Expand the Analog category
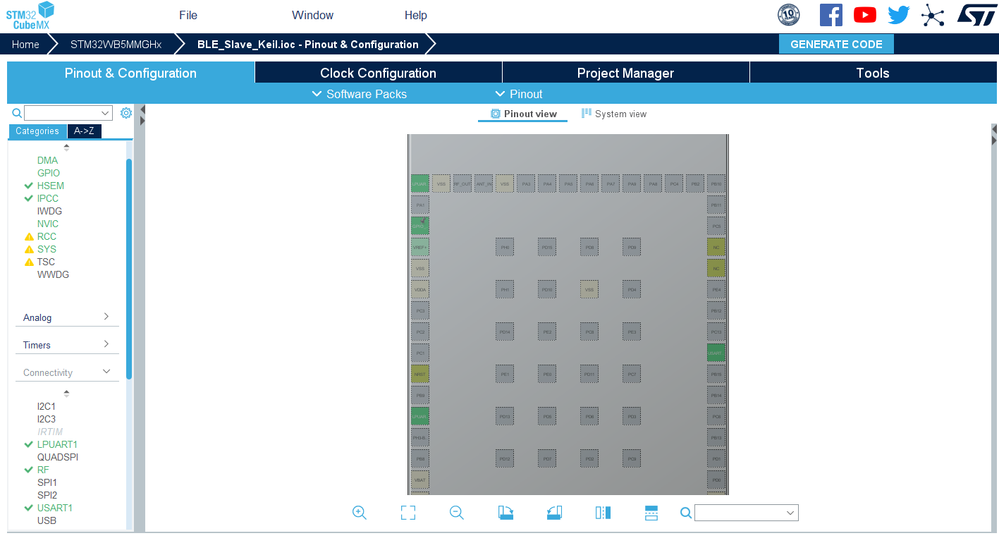The height and width of the screenshot is (534, 999). (x=66, y=317)
